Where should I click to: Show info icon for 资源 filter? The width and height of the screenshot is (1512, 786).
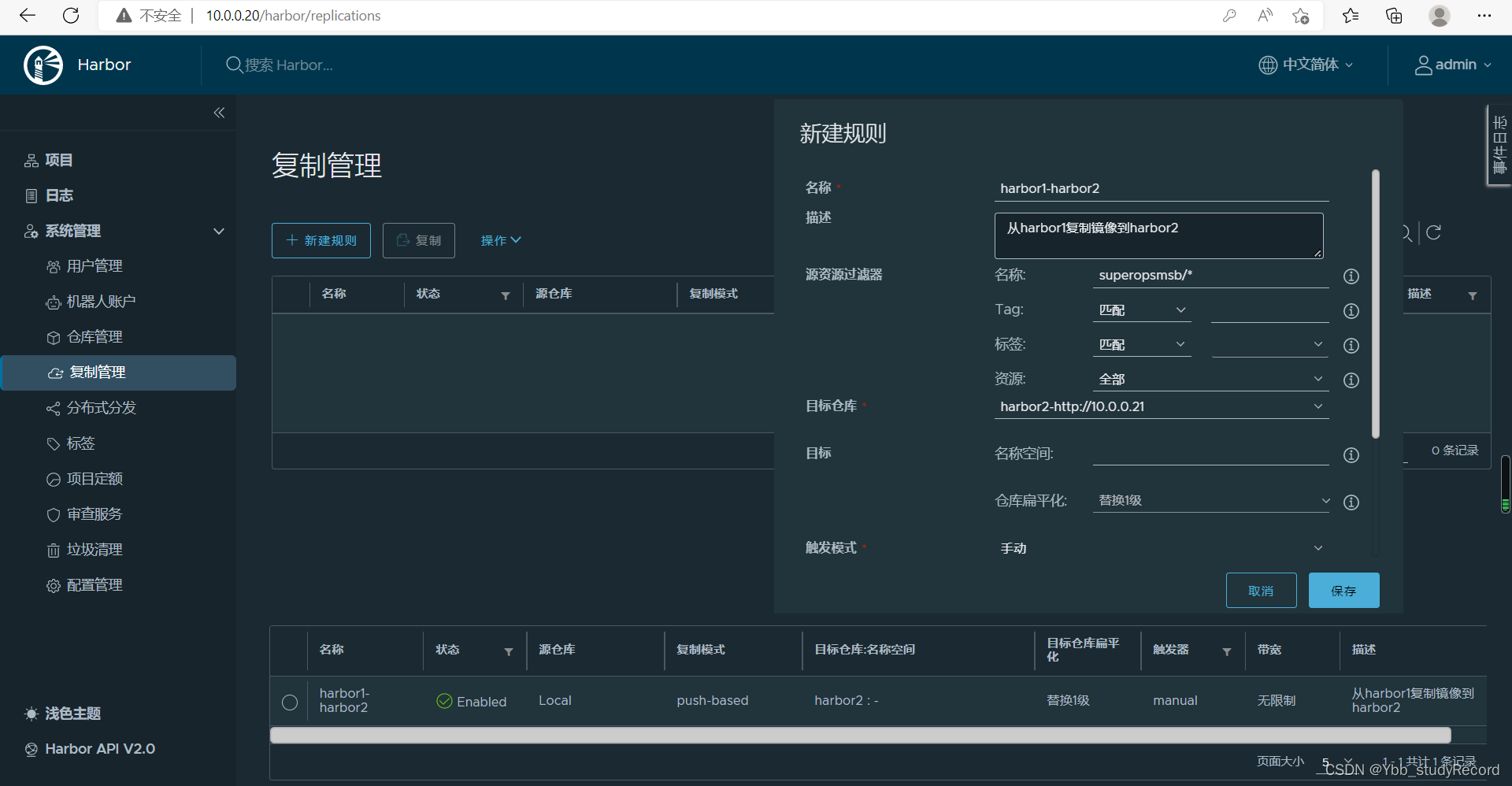tap(1351, 380)
